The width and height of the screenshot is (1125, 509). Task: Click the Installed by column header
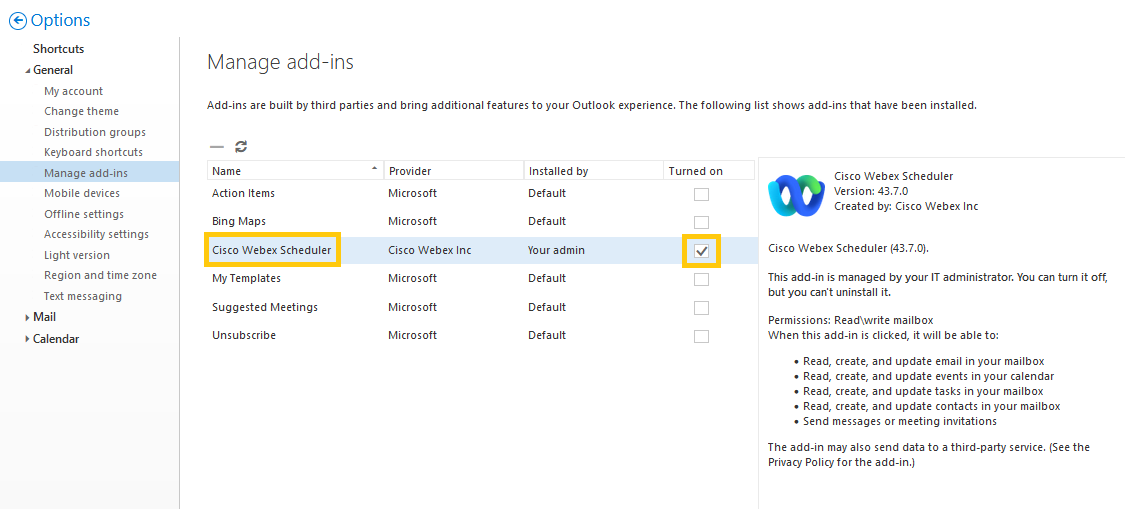(558, 171)
